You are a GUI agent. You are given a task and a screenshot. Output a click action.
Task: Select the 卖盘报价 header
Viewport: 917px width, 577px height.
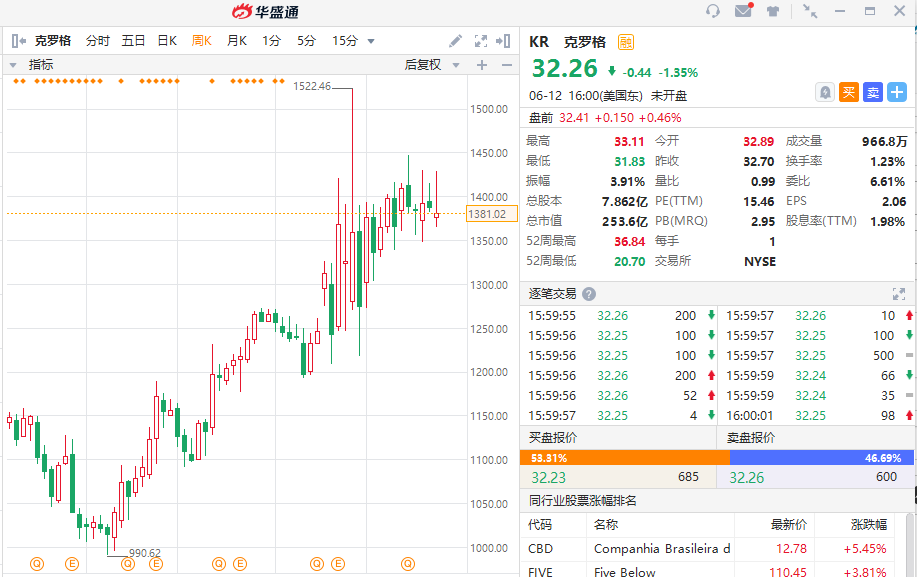(750, 438)
